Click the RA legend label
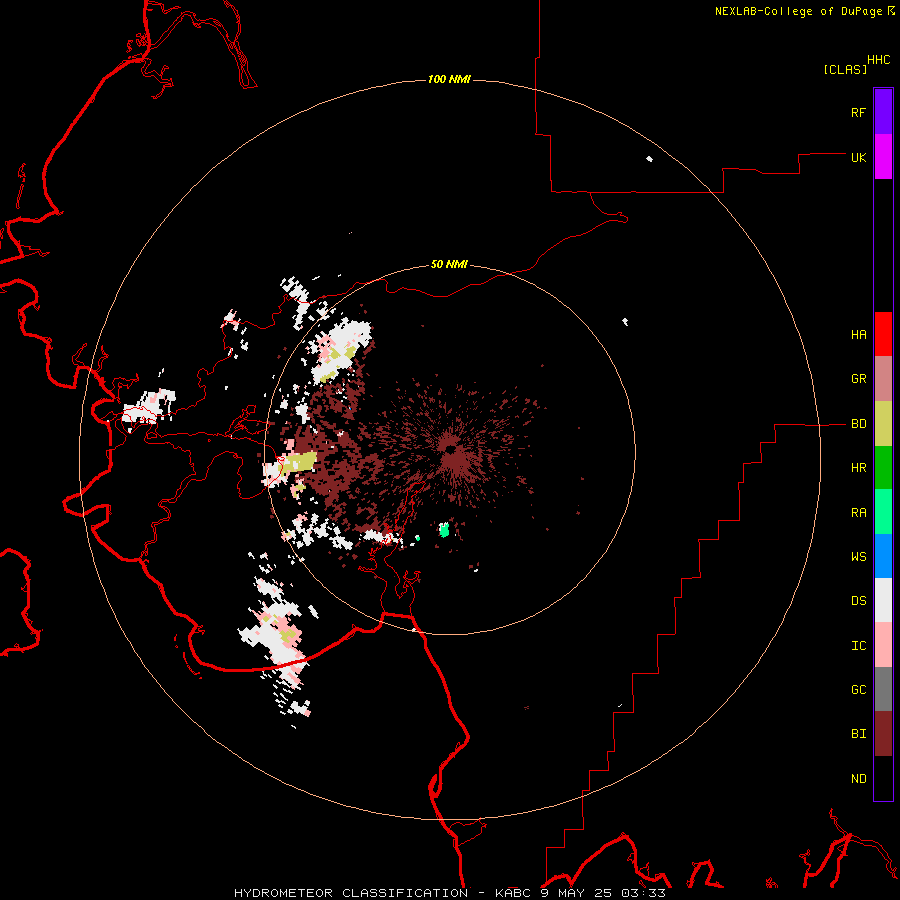The image size is (900, 900). [x=858, y=513]
